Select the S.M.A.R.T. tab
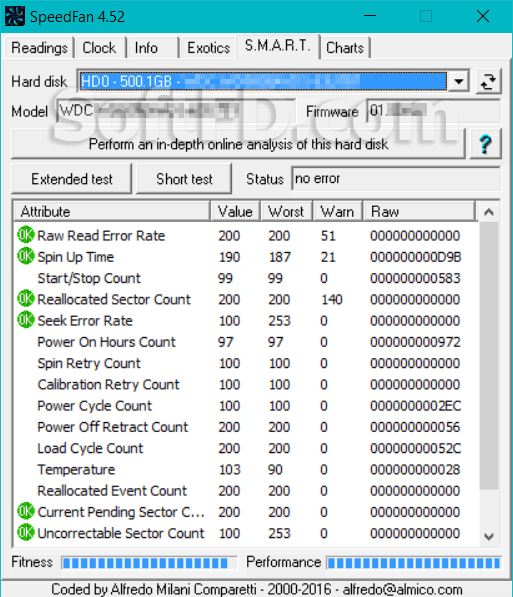The width and height of the screenshot is (513, 597). (278, 46)
